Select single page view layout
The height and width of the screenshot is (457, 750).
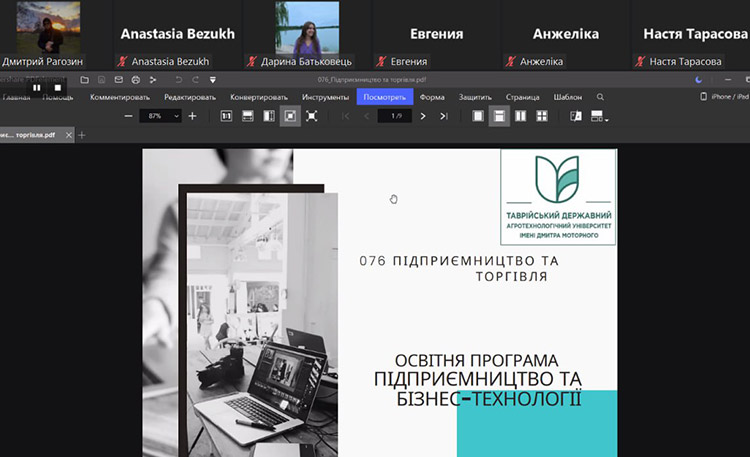pos(478,116)
